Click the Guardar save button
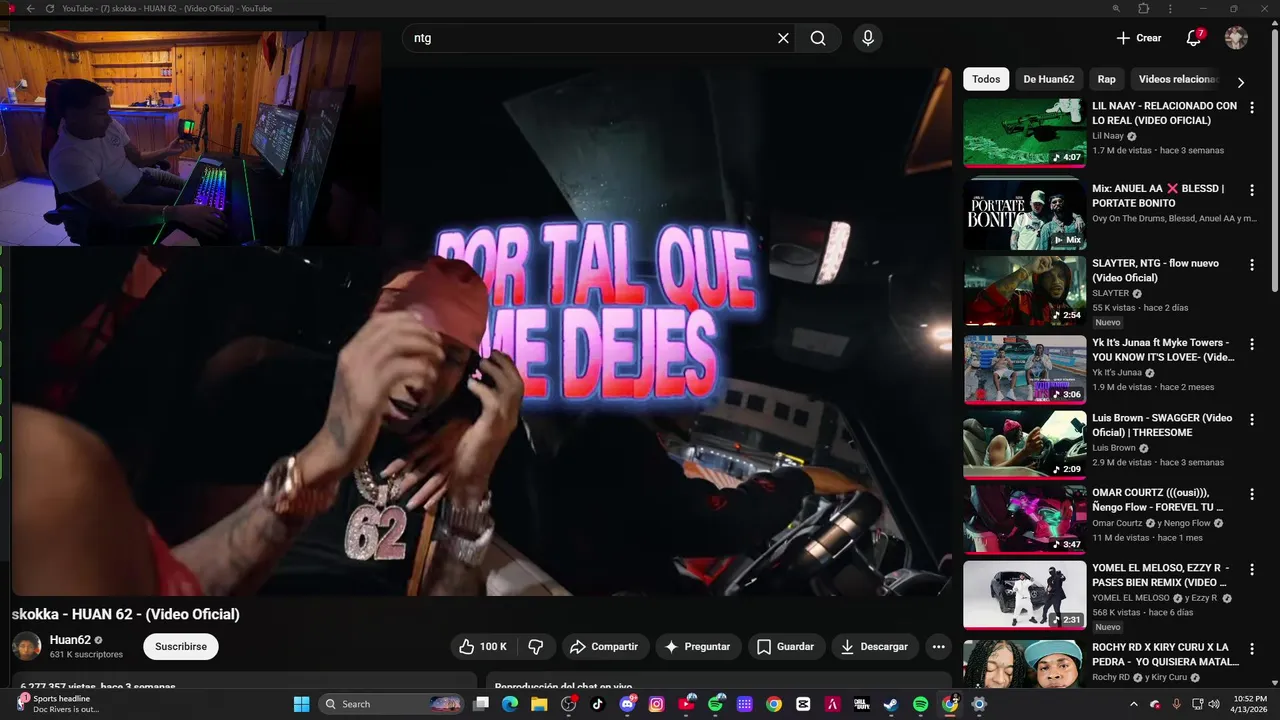 click(x=785, y=647)
